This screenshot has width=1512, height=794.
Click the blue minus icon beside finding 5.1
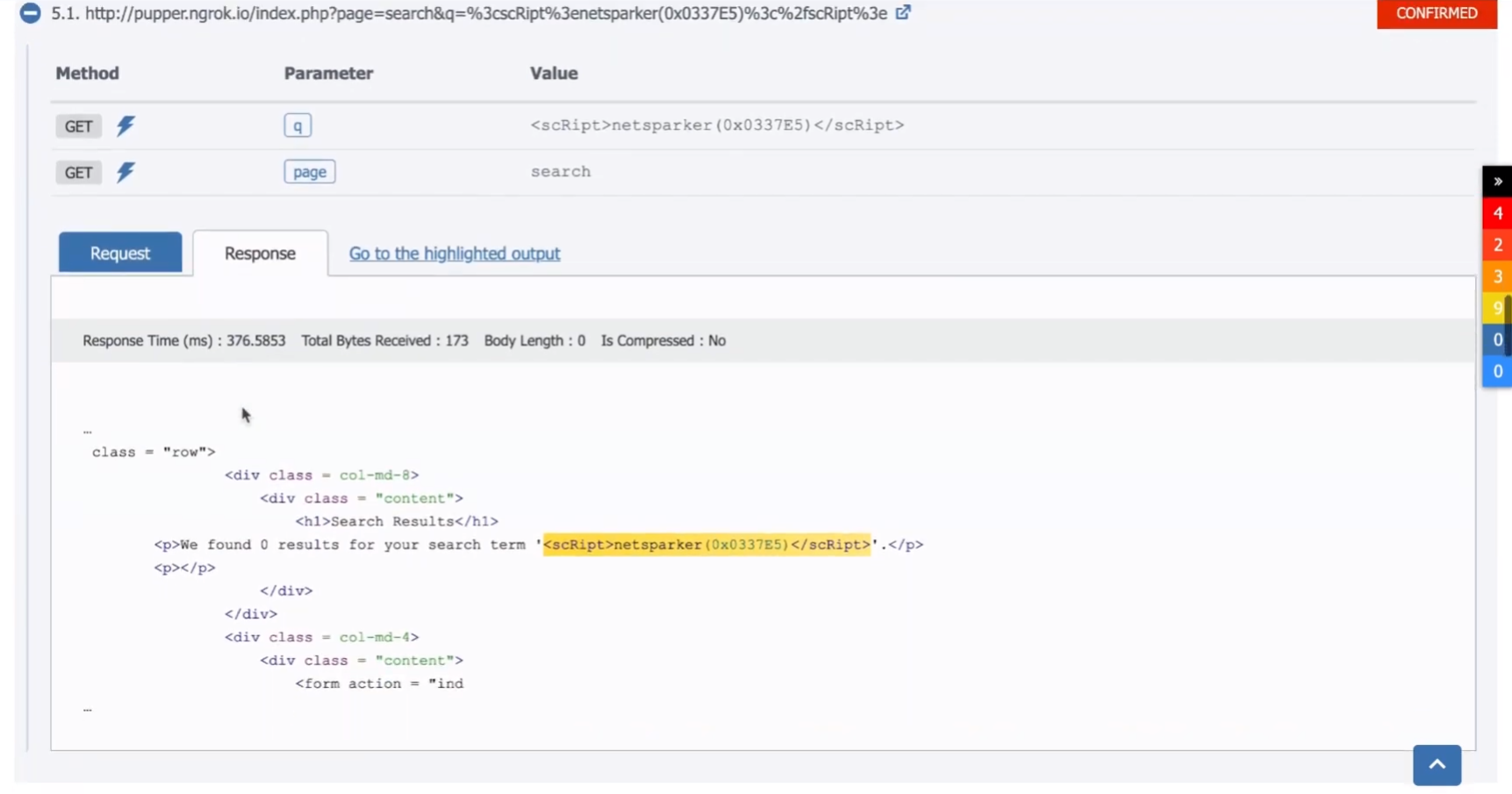tap(29, 13)
